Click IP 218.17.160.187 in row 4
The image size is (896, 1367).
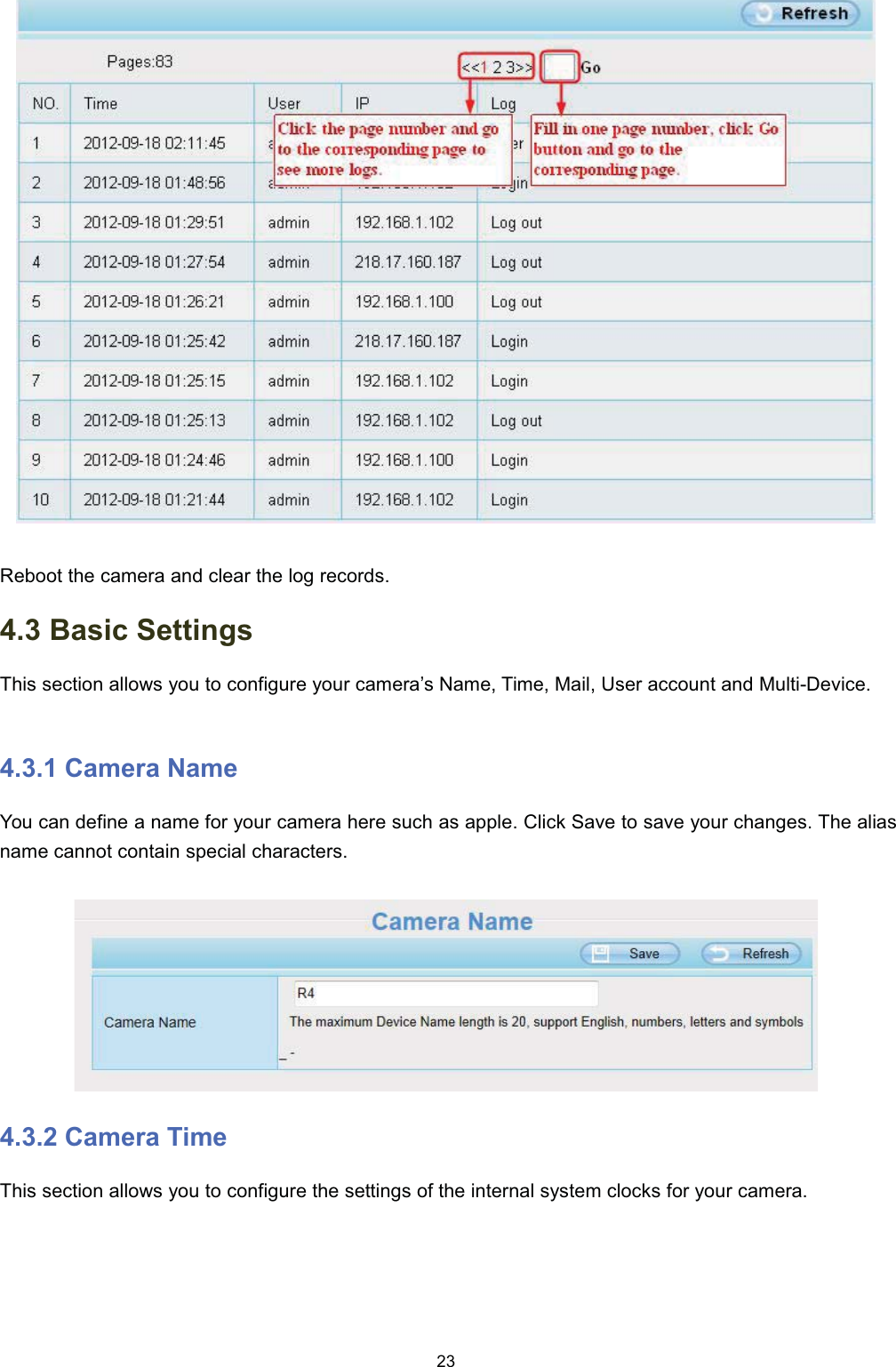click(408, 262)
